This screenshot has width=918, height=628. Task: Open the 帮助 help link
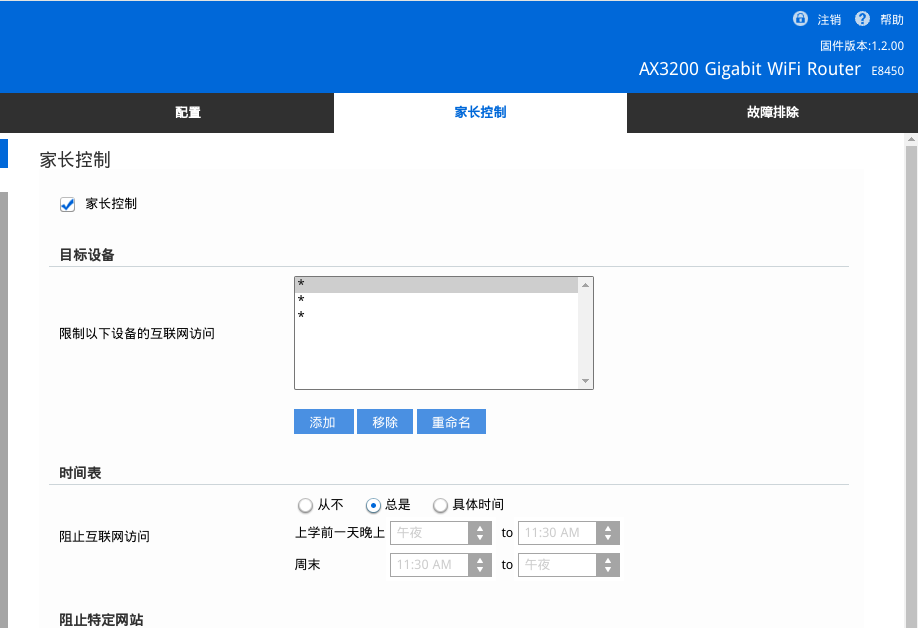pos(892,20)
